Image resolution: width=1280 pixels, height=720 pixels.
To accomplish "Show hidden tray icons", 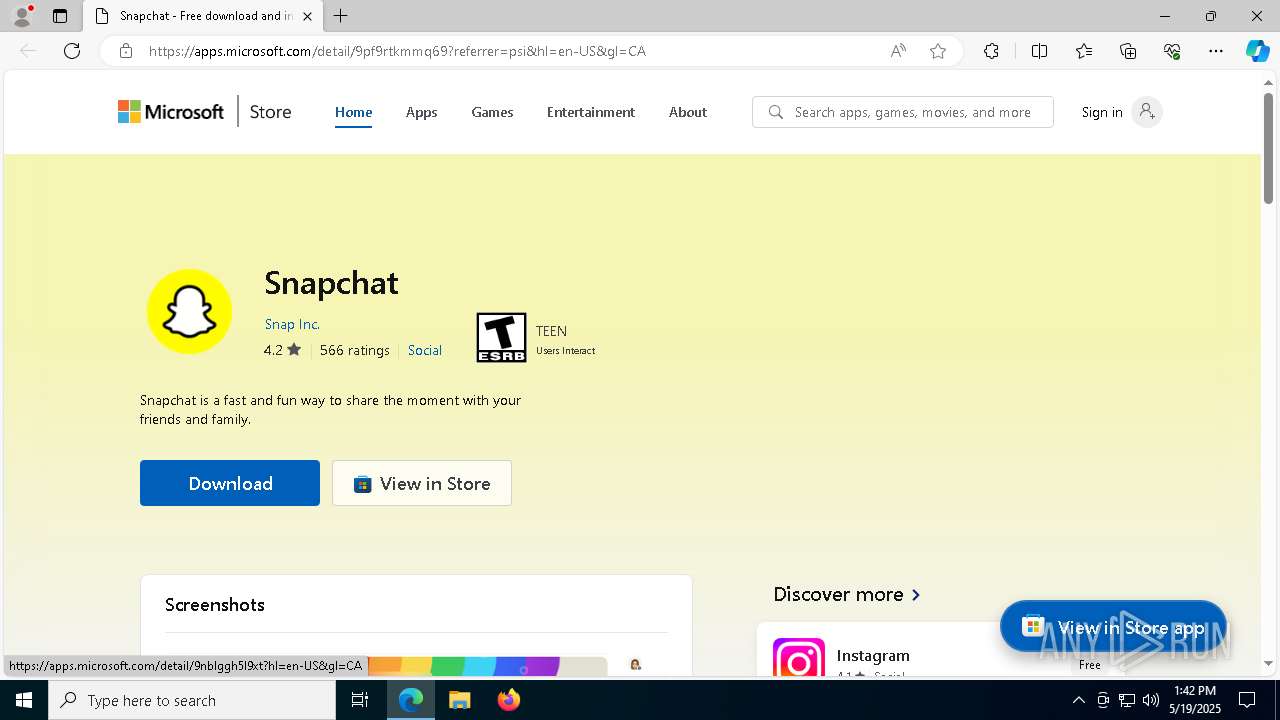I will [x=1078, y=700].
